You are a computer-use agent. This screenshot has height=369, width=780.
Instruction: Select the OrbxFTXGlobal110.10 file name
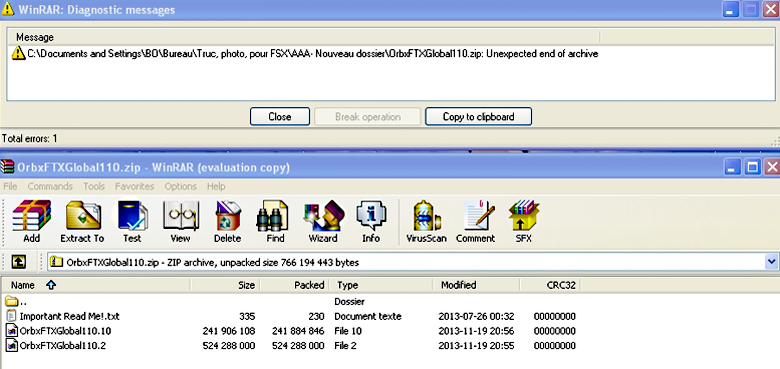click(x=65, y=331)
